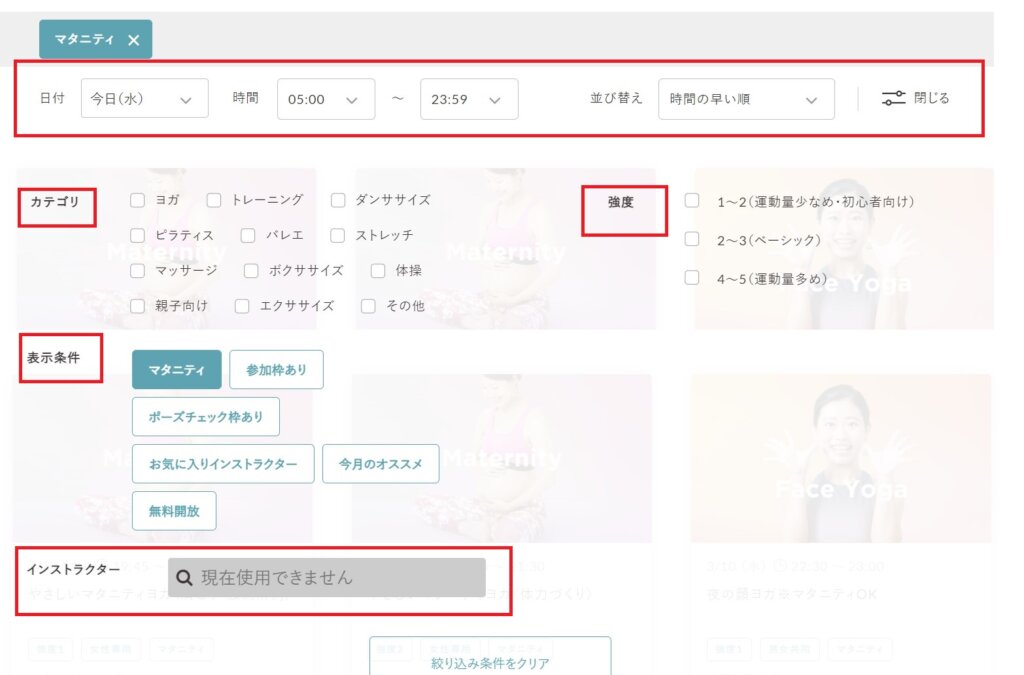The image size is (1024, 675).
Task: Select the 参加枠あり filter button
Action: pos(276,370)
